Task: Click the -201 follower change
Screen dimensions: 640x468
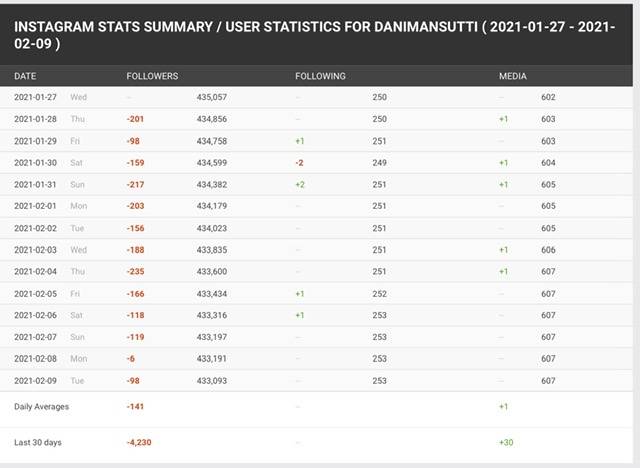Action: pyautogui.click(x=135, y=119)
